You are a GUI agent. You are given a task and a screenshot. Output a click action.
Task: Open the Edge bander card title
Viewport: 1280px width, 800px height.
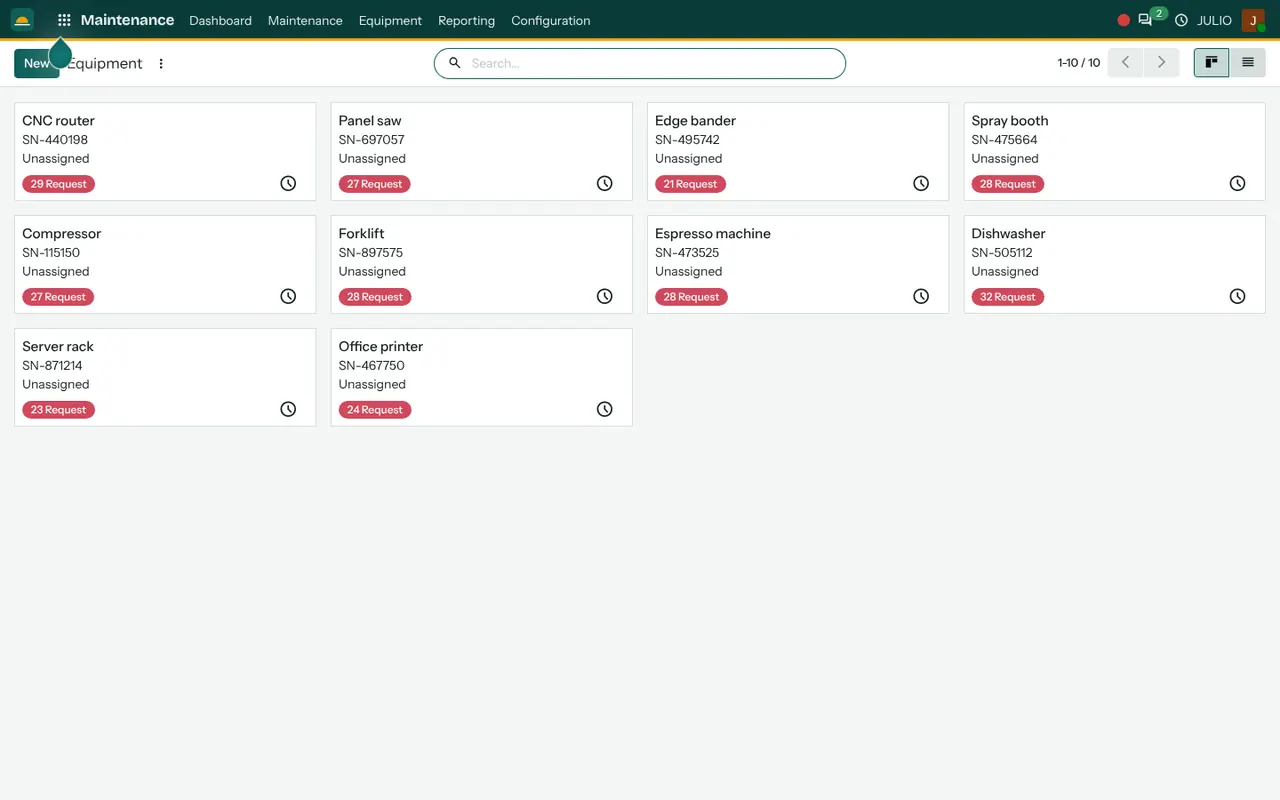695,120
